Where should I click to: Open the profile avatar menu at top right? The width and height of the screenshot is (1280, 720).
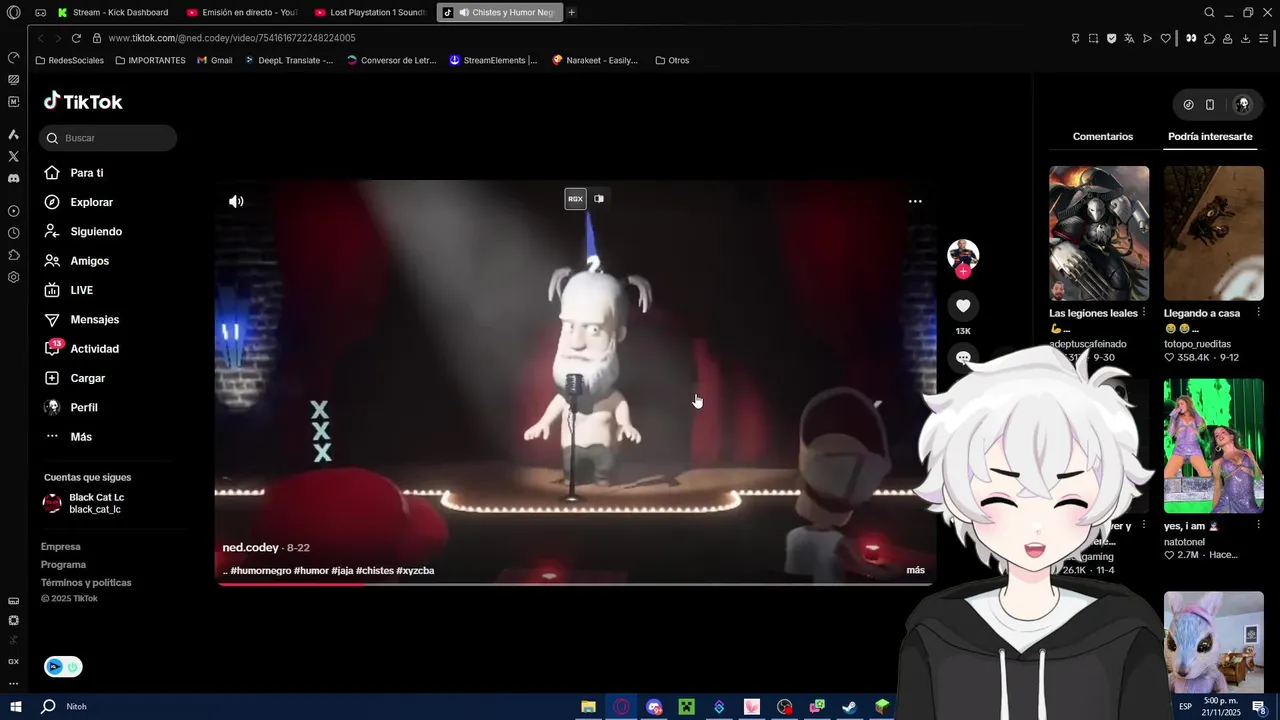click(x=1243, y=104)
